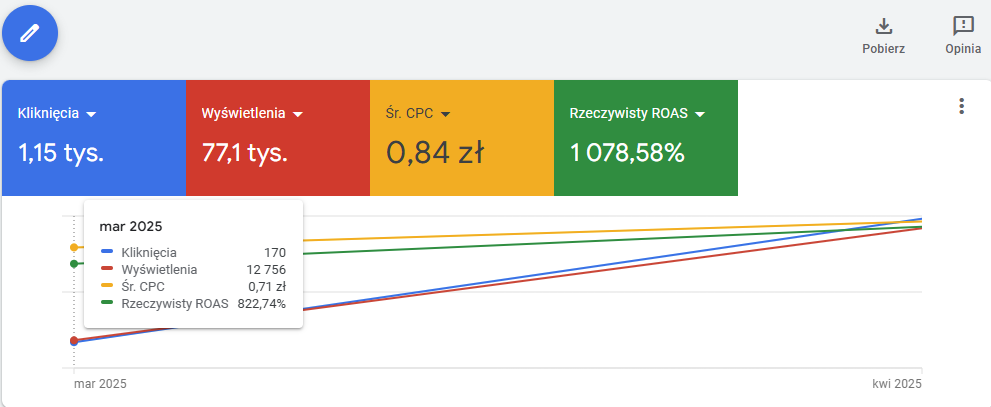The height and width of the screenshot is (407, 991).
Task: Expand the Kliknięcia metric dropdown arrow
Action: 91,114
